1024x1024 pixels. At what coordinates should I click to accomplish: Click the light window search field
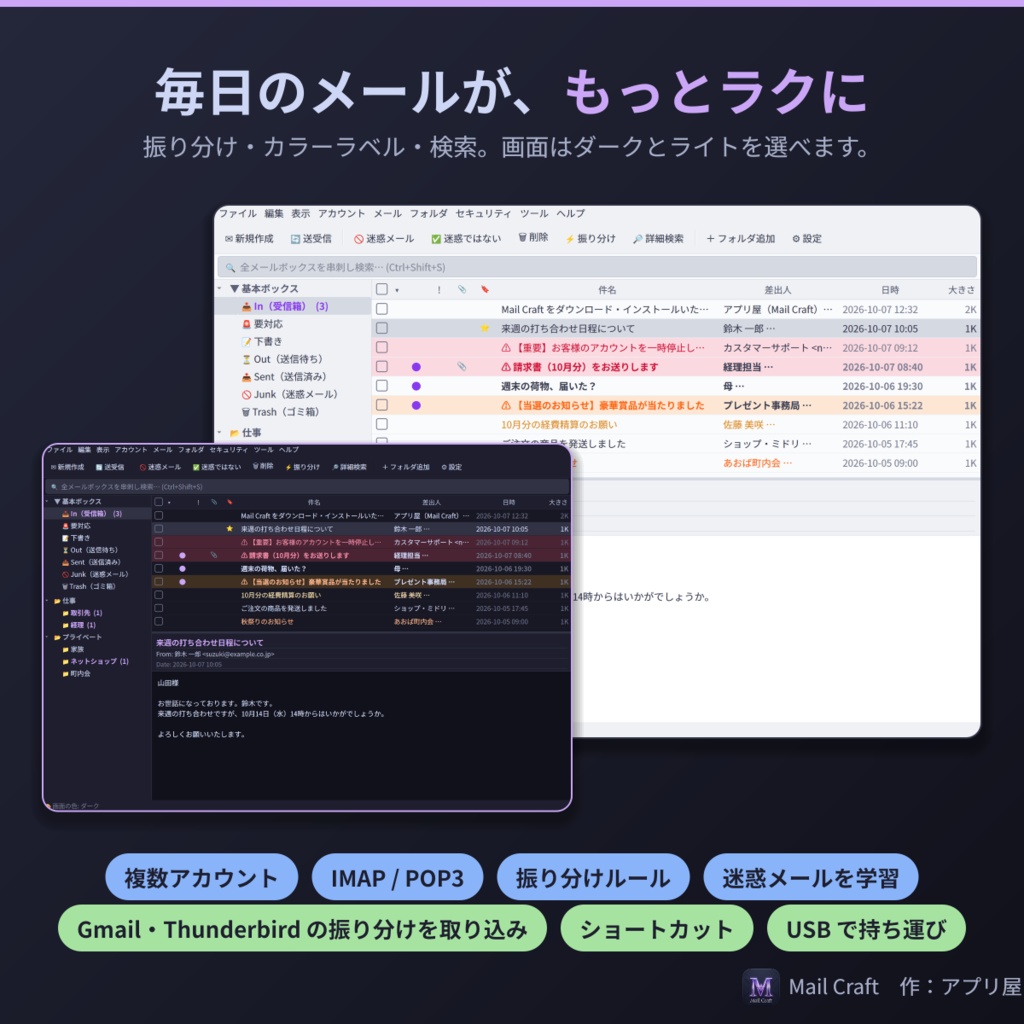pos(597,266)
